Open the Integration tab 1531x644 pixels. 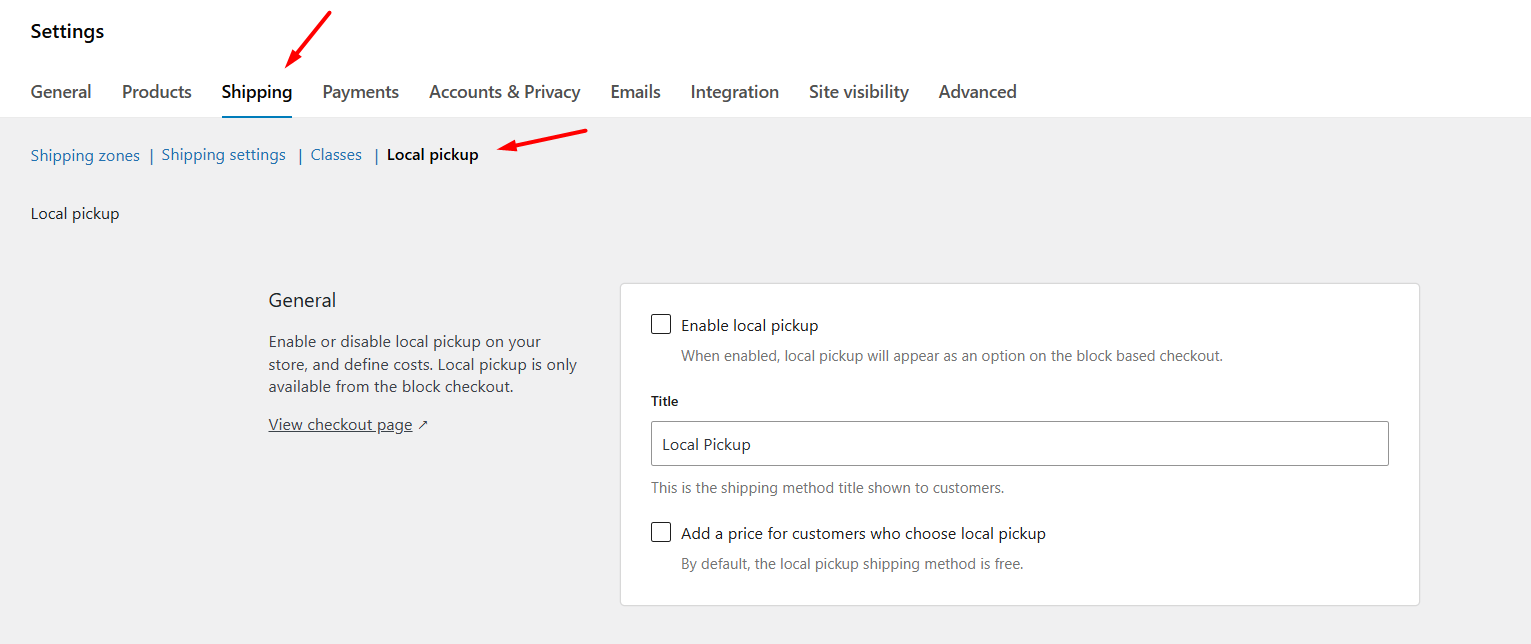tap(735, 92)
